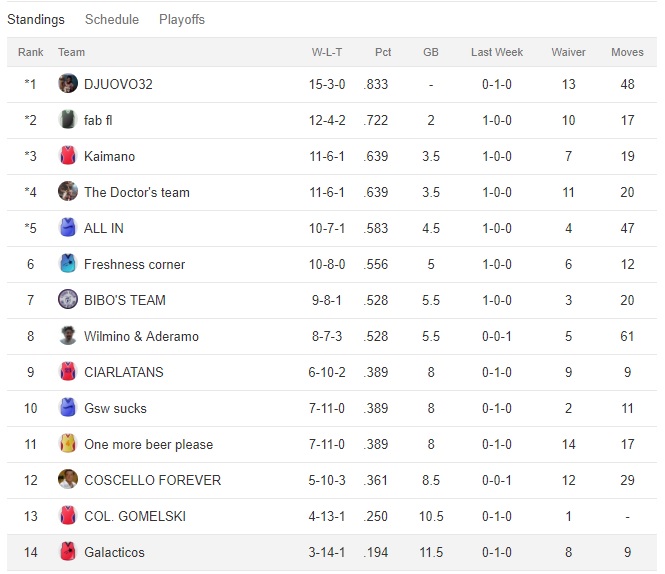Viewport: 665px width, 574px height.
Task: Click the Waiver column header
Action: (x=568, y=52)
